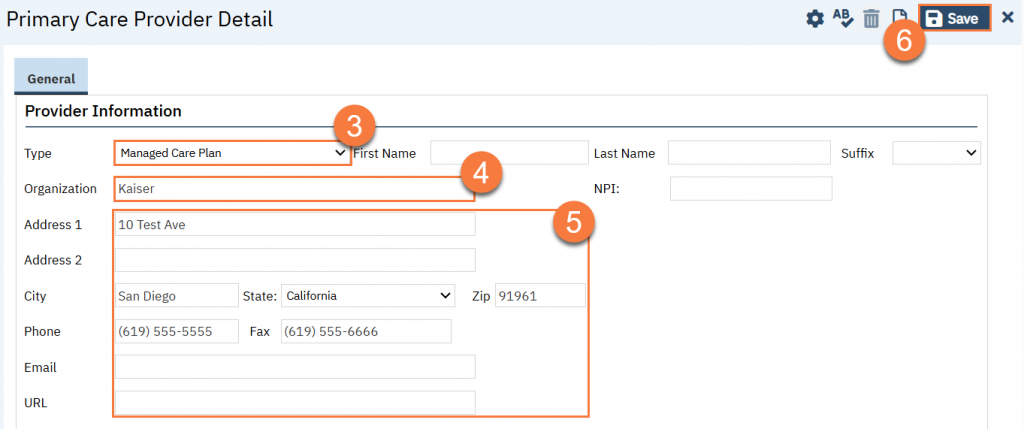Focus the Organization field containing Kaiser
The width and height of the screenshot is (1024, 429).
pos(294,188)
